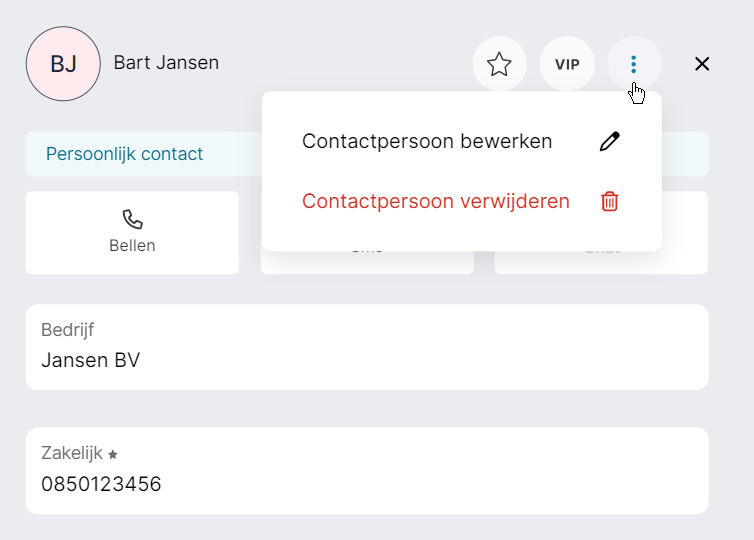Open the BJ avatar circle
This screenshot has height=540, width=754.
pos(63,64)
